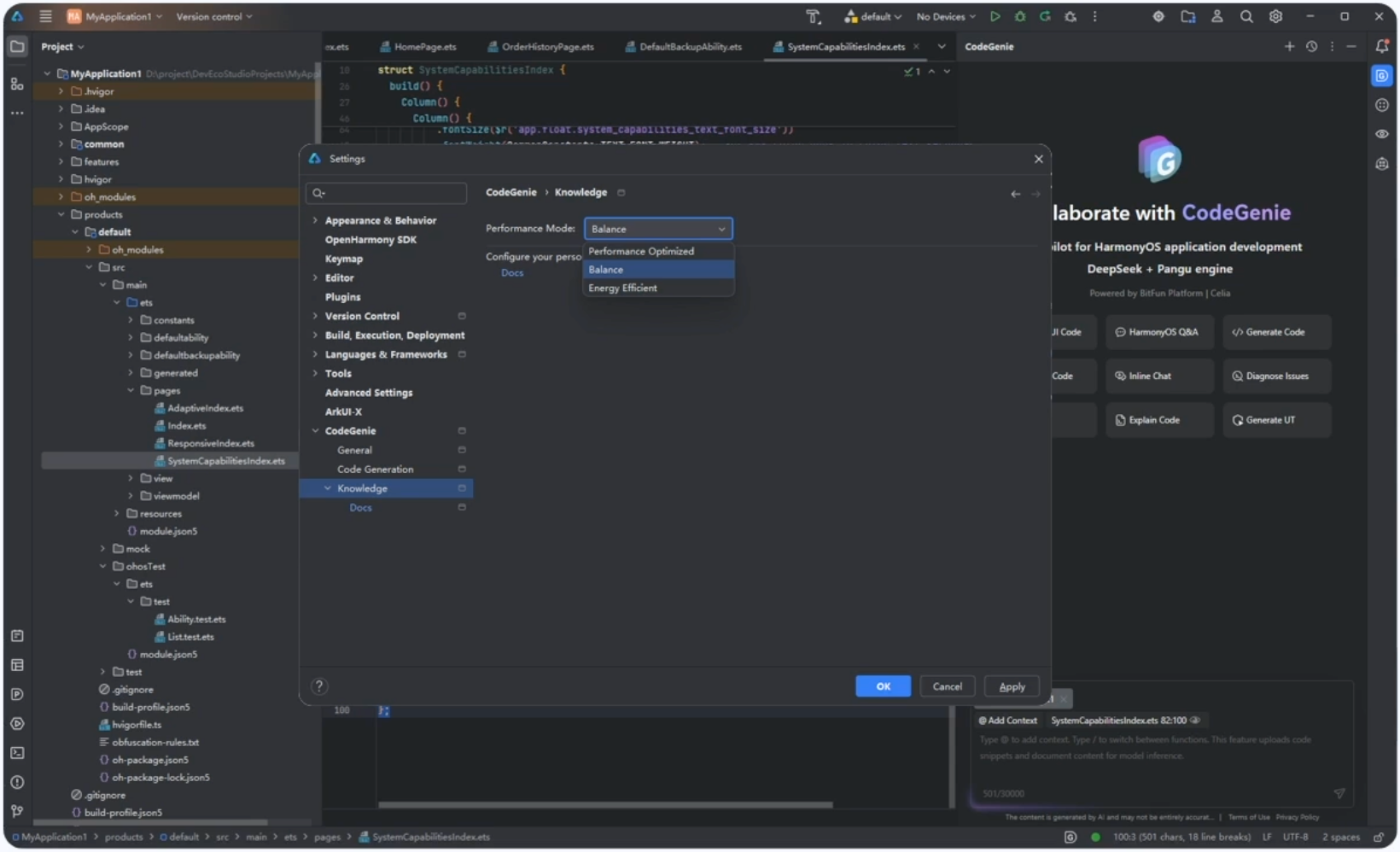Open the default run configuration dropdown

872,16
